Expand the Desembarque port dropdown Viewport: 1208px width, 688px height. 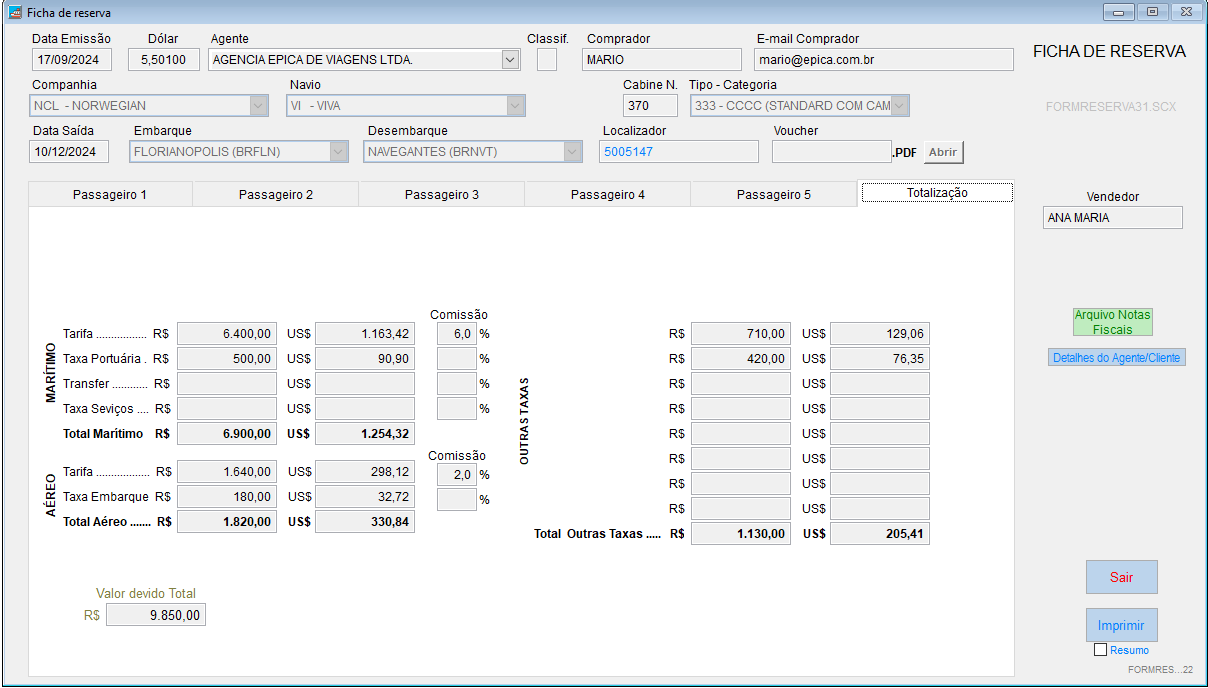pyautogui.click(x=572, y=152)
